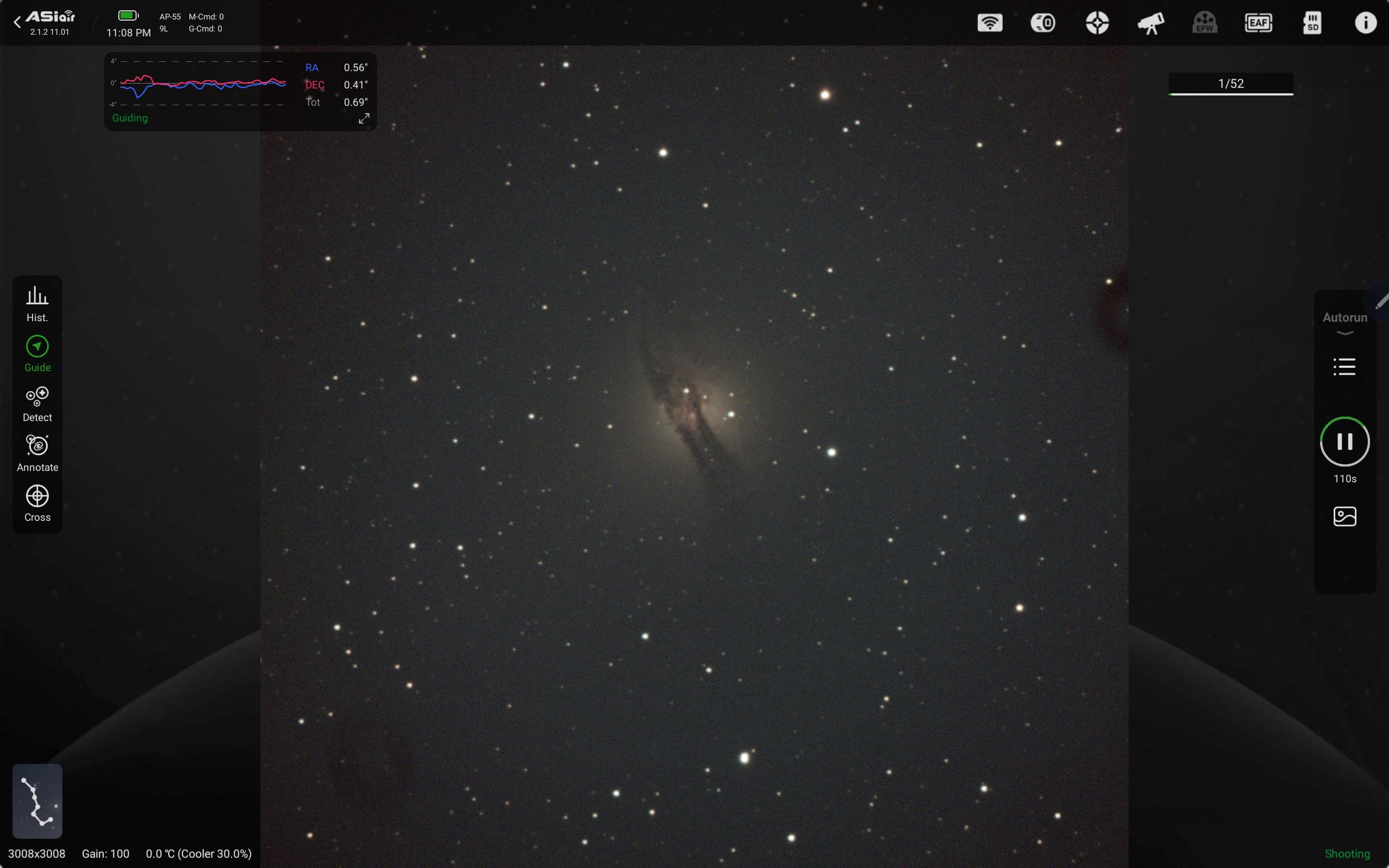Open EFW filter wheel settings
Viewport: 1389px width, 868px height.
pos(1204,23)
